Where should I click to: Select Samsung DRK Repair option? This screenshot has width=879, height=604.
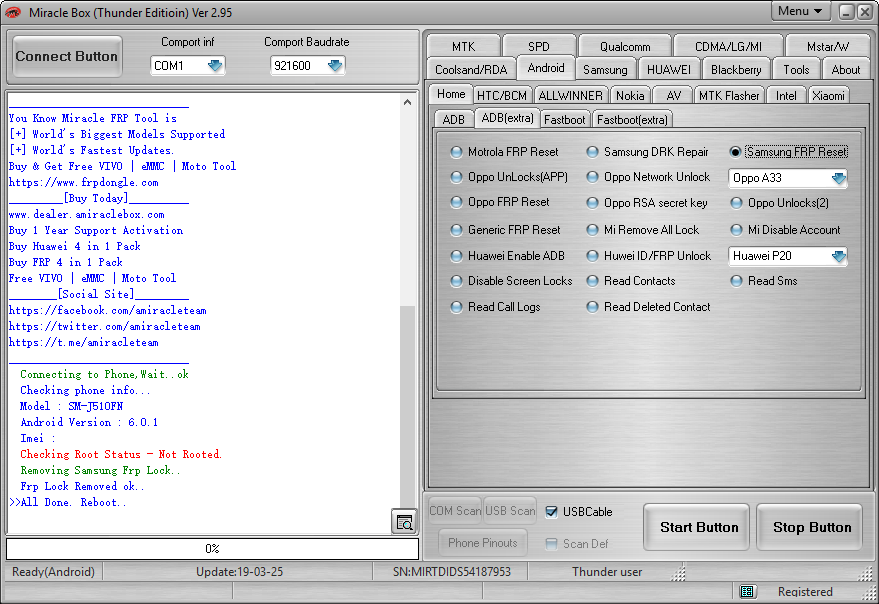pos(647,152)
